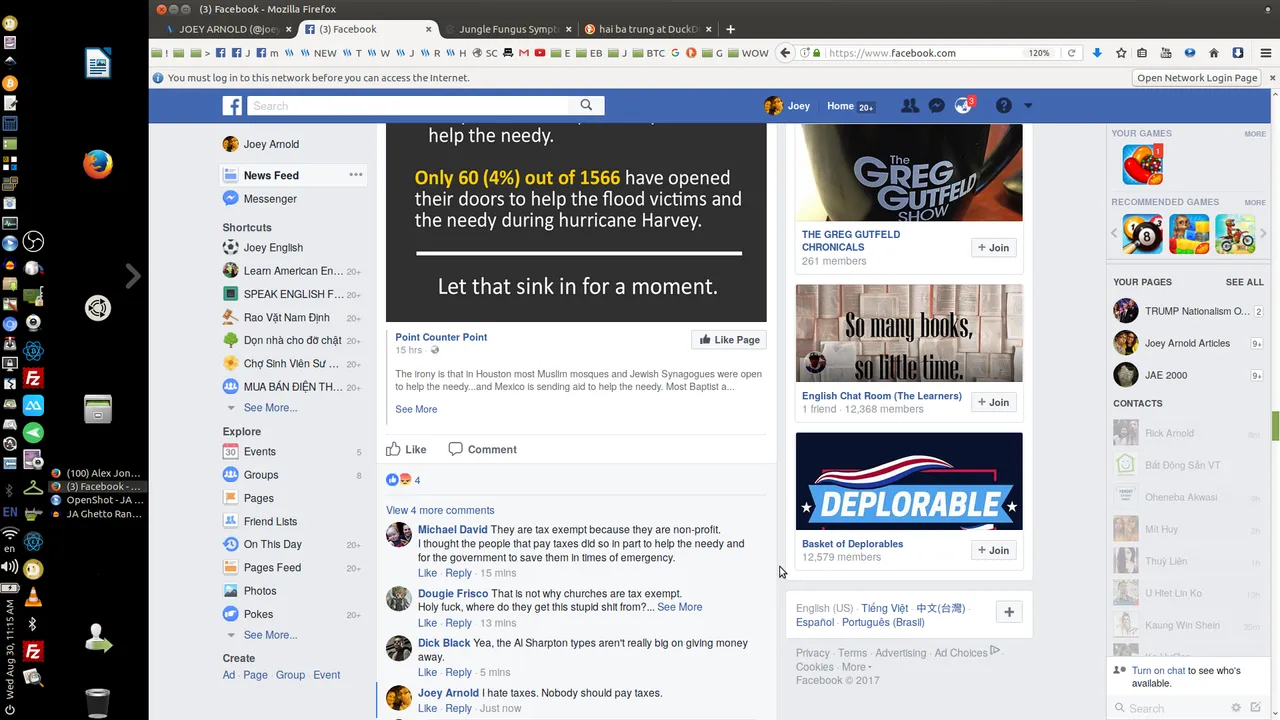Open the Messenger icon in header
Screen dimensions: 1280x720
(937, 106)
